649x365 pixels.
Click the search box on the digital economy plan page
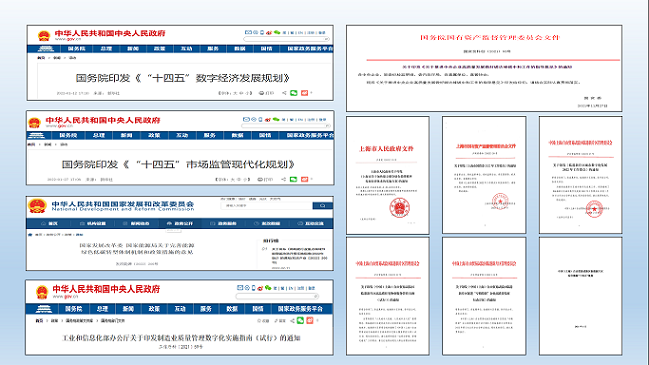(x=286, y=39)
